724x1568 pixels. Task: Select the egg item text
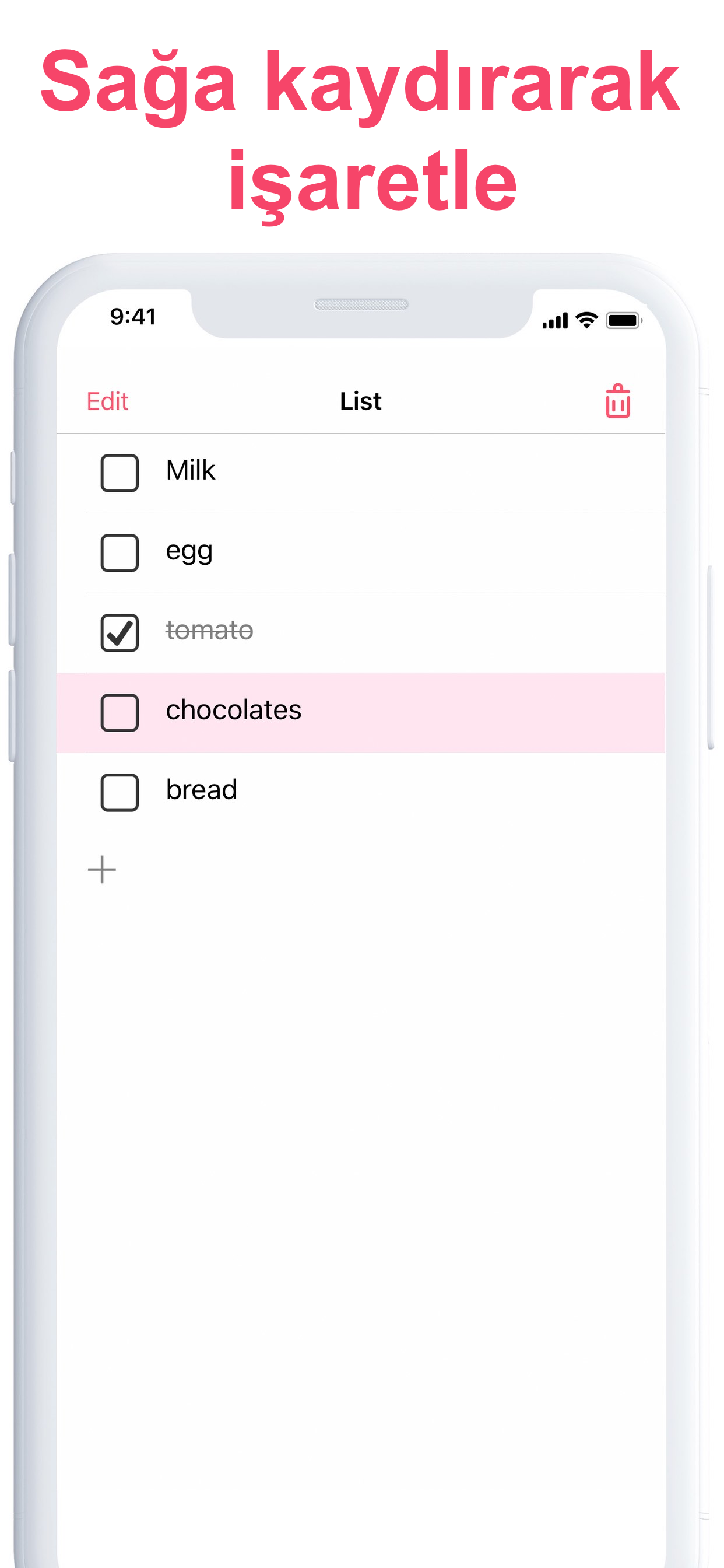click(189, 552)
